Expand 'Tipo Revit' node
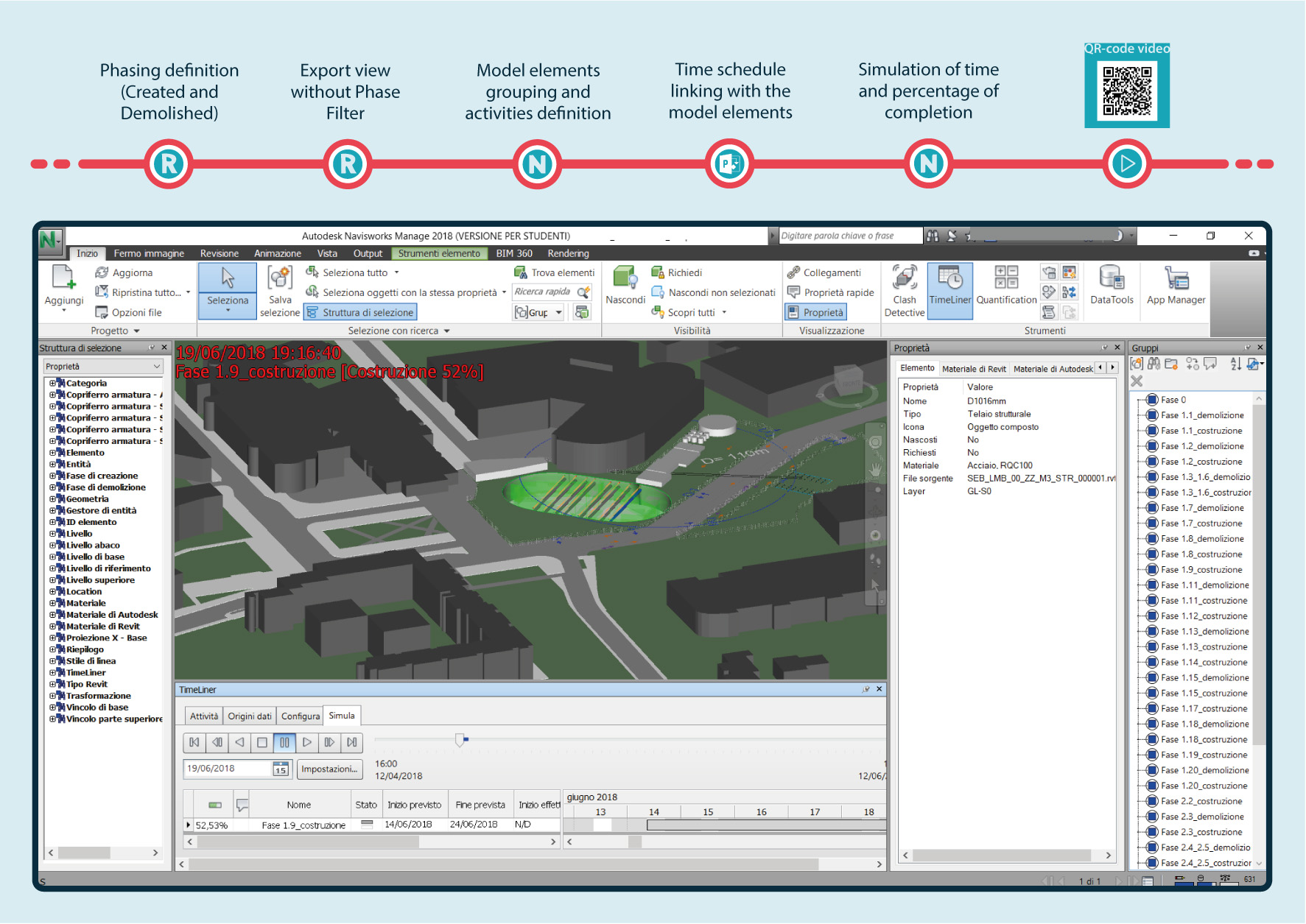This screenshot has height=924, width=1306. click(52, 684)
